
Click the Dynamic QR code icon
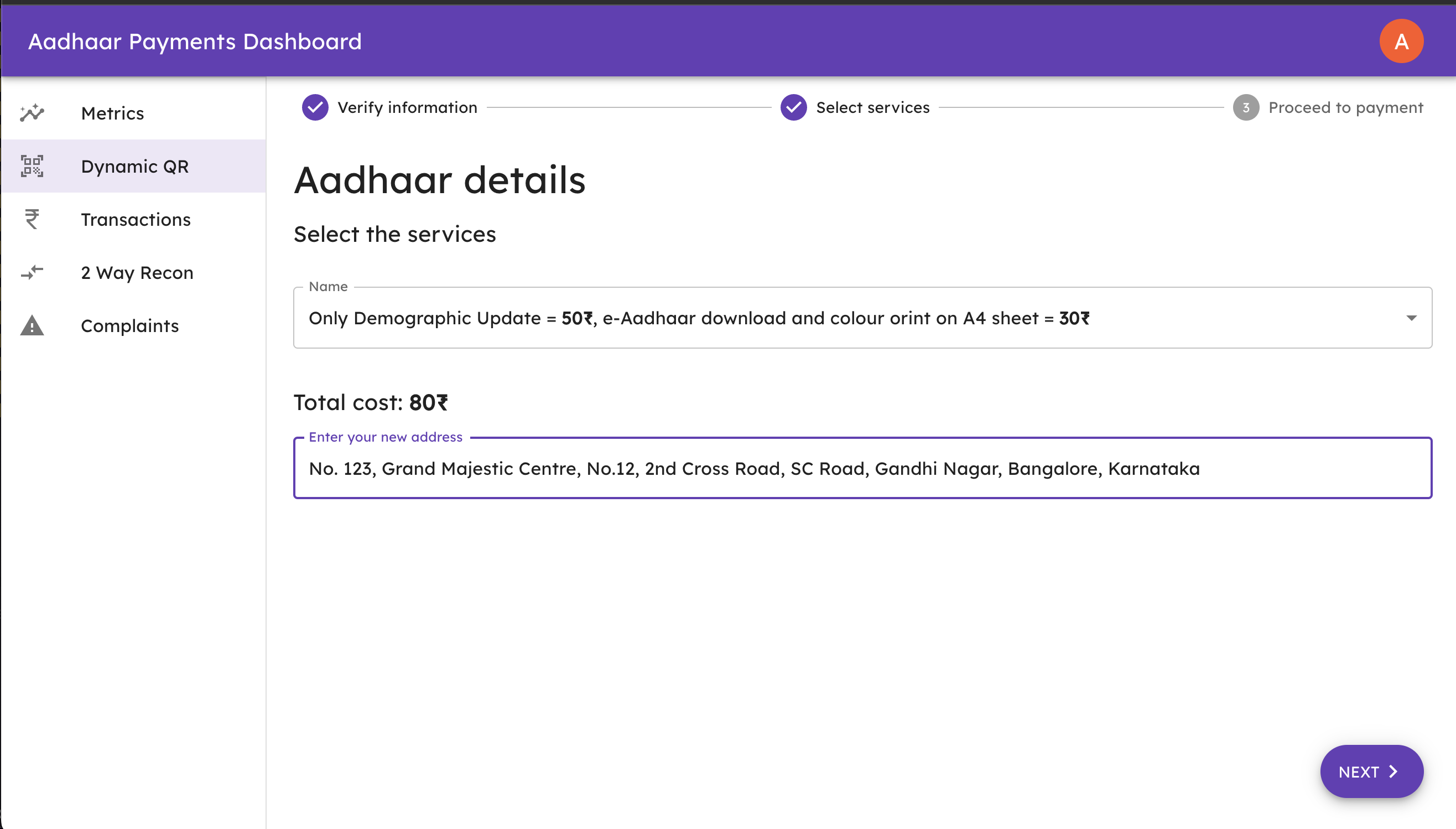pyautogui.click(x=32, y=166)
